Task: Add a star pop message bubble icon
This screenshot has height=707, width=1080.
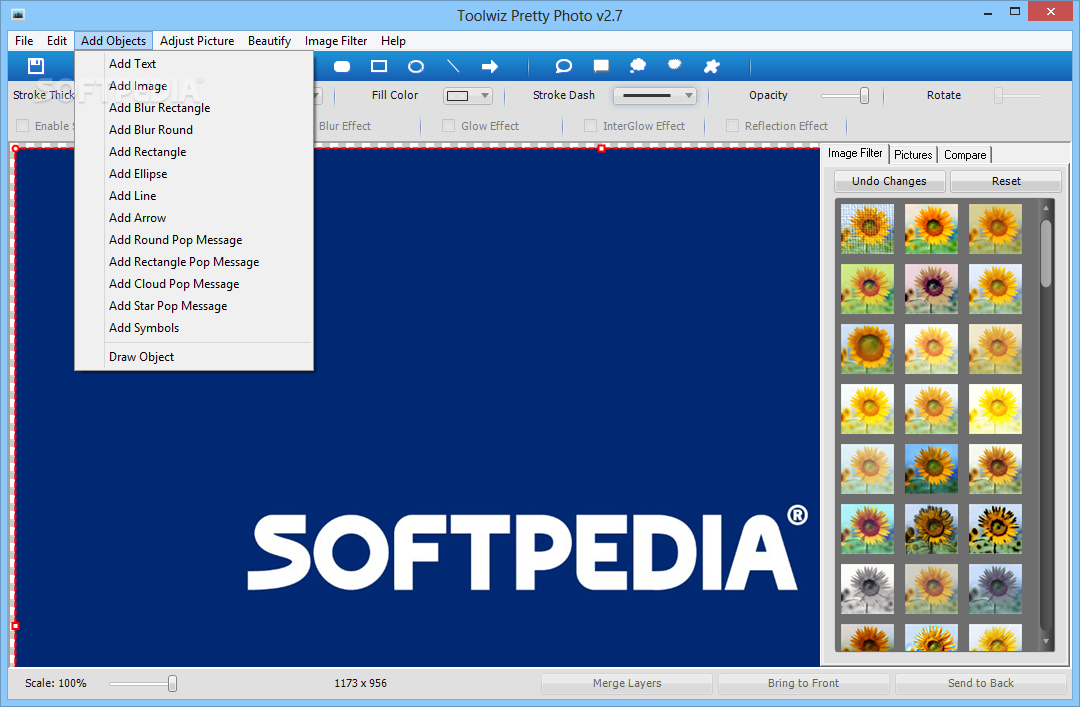Action: (674, 65)
